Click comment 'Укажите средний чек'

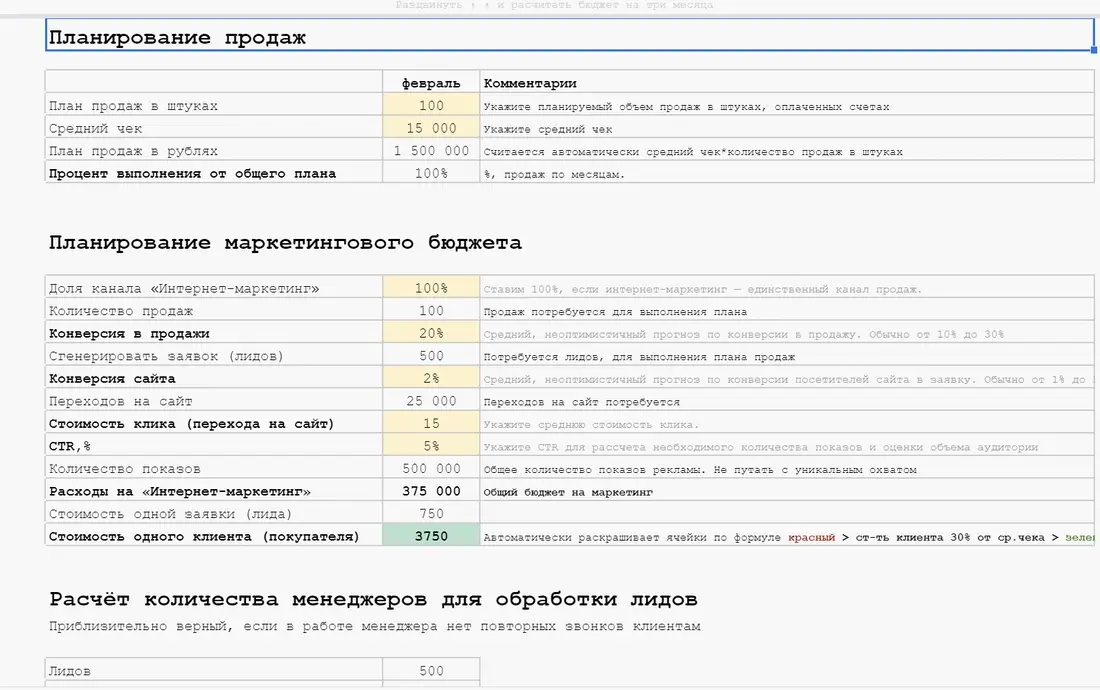coord(548,129)
